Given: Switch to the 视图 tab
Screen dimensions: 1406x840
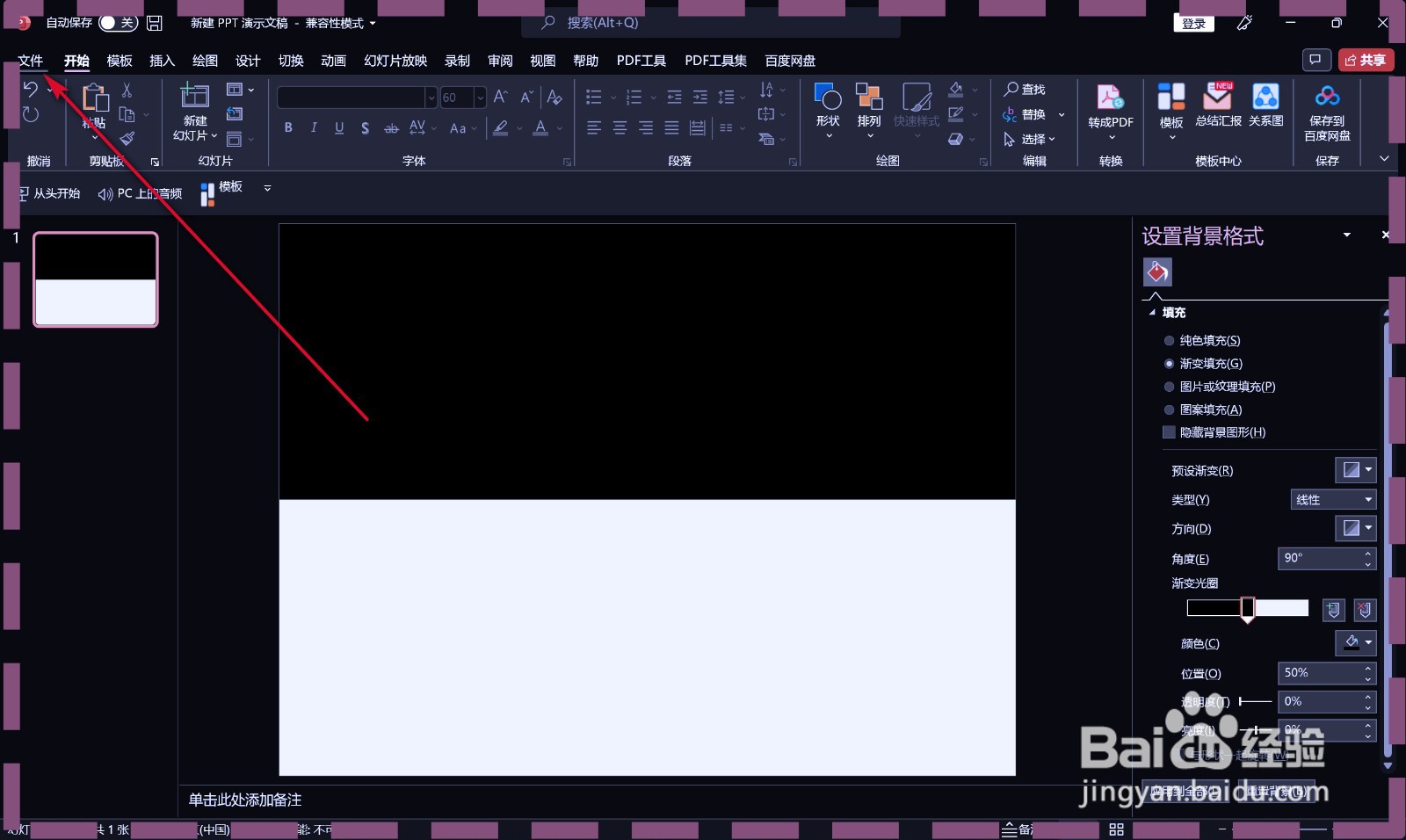Looking at the screenshot, I should coord(542,61).
